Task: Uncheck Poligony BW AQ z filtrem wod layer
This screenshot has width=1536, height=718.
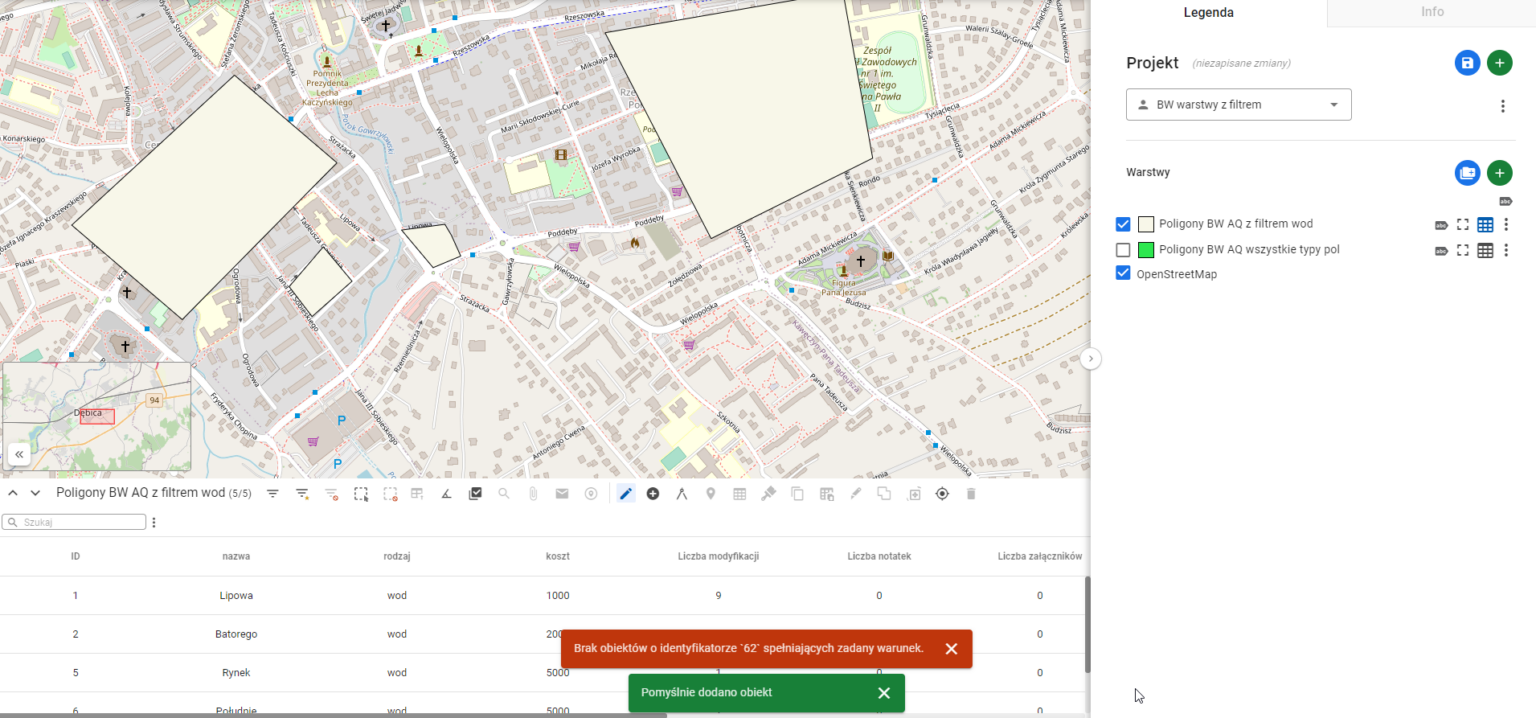Action: pyautogui.click(x=1123, y=224)
